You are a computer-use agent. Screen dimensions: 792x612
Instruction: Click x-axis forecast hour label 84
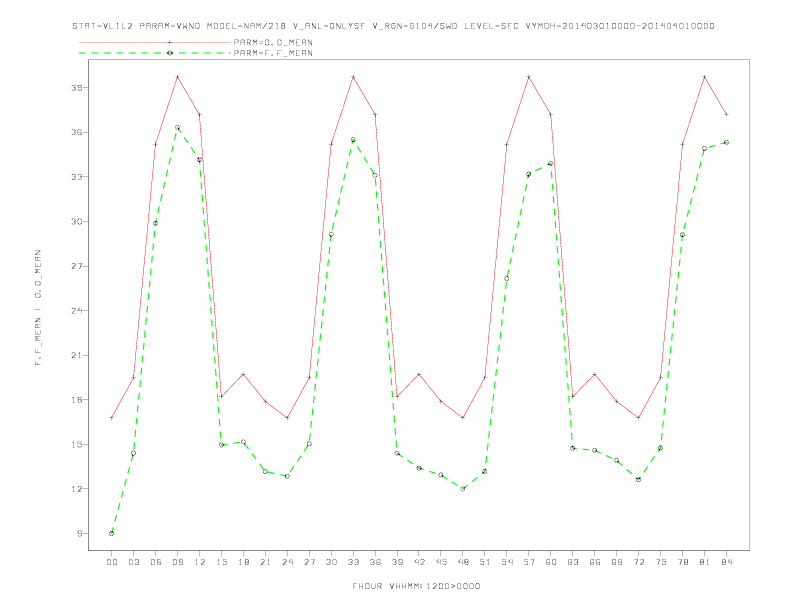(x=726, y=562)
